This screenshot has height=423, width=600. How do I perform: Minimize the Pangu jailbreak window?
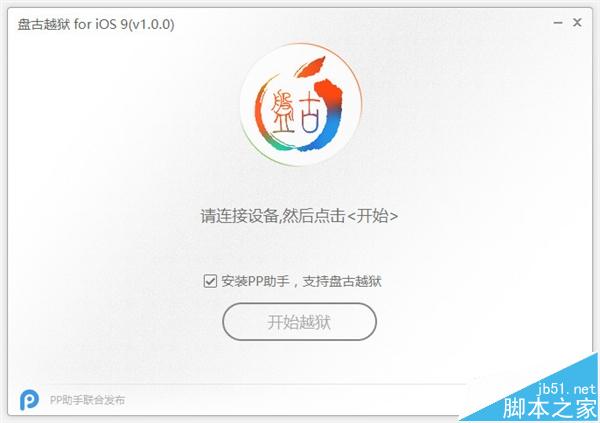coord(558,23)
